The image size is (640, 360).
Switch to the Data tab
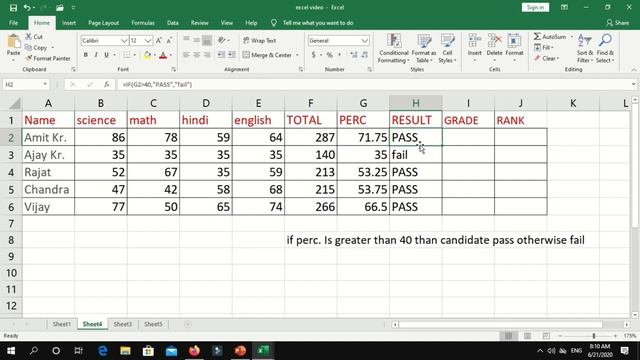173,23
